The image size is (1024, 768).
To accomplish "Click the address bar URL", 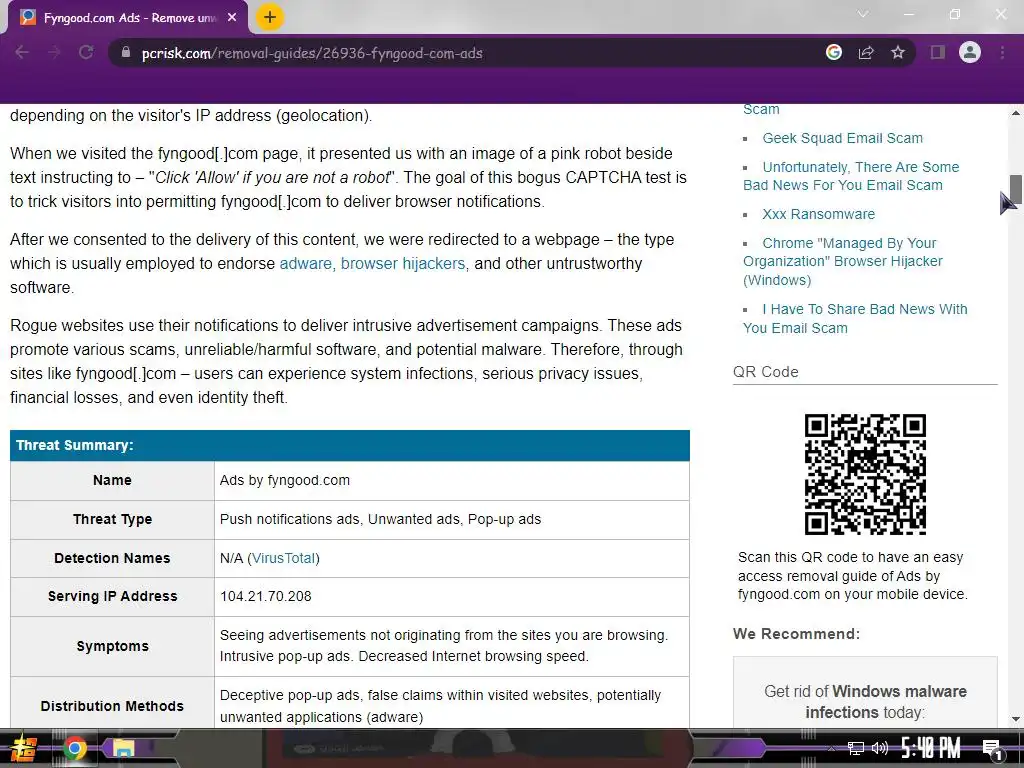I will coord(312,54).
